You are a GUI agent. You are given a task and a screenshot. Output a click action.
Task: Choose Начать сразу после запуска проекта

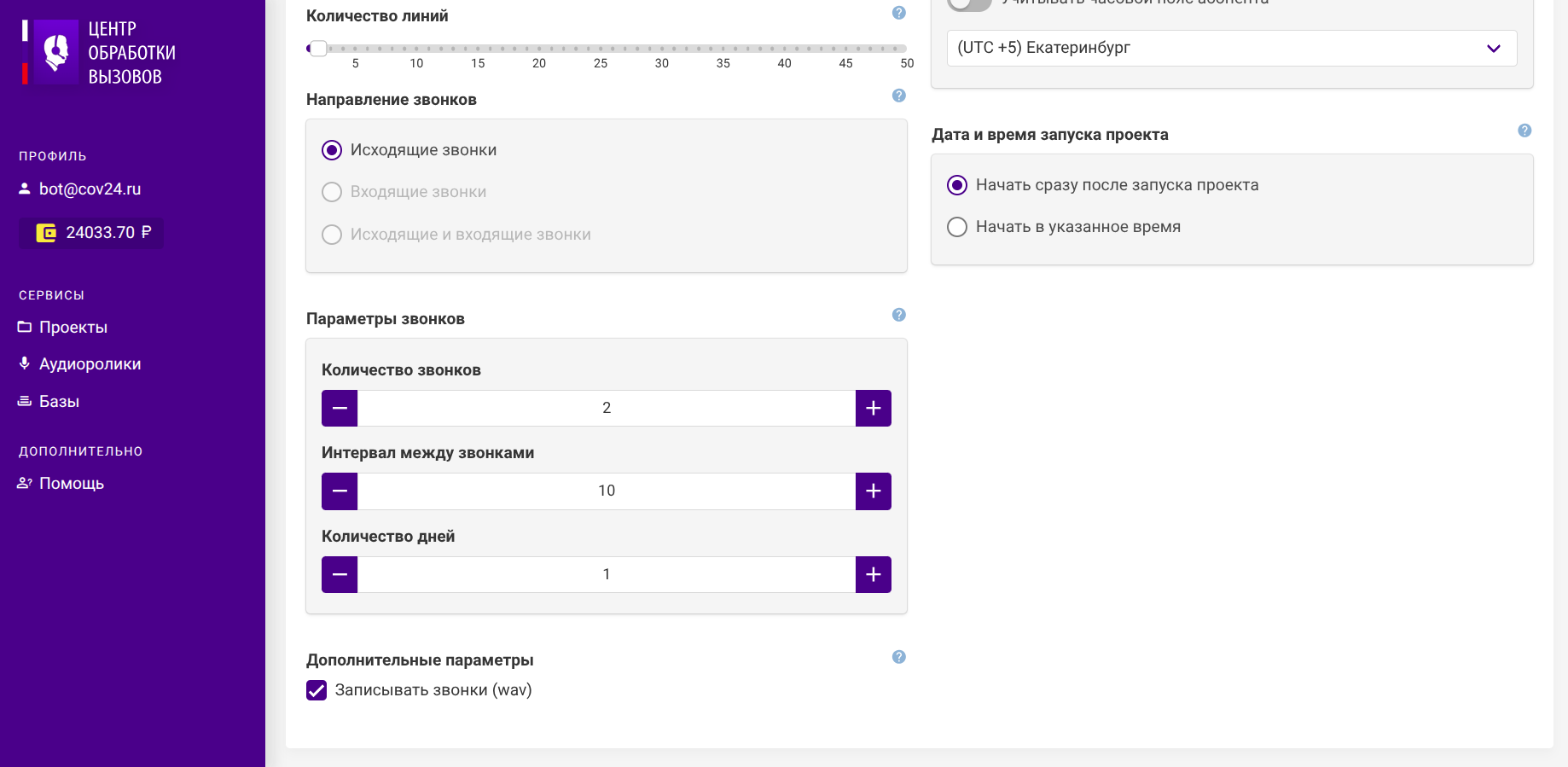tap(957, 185)
